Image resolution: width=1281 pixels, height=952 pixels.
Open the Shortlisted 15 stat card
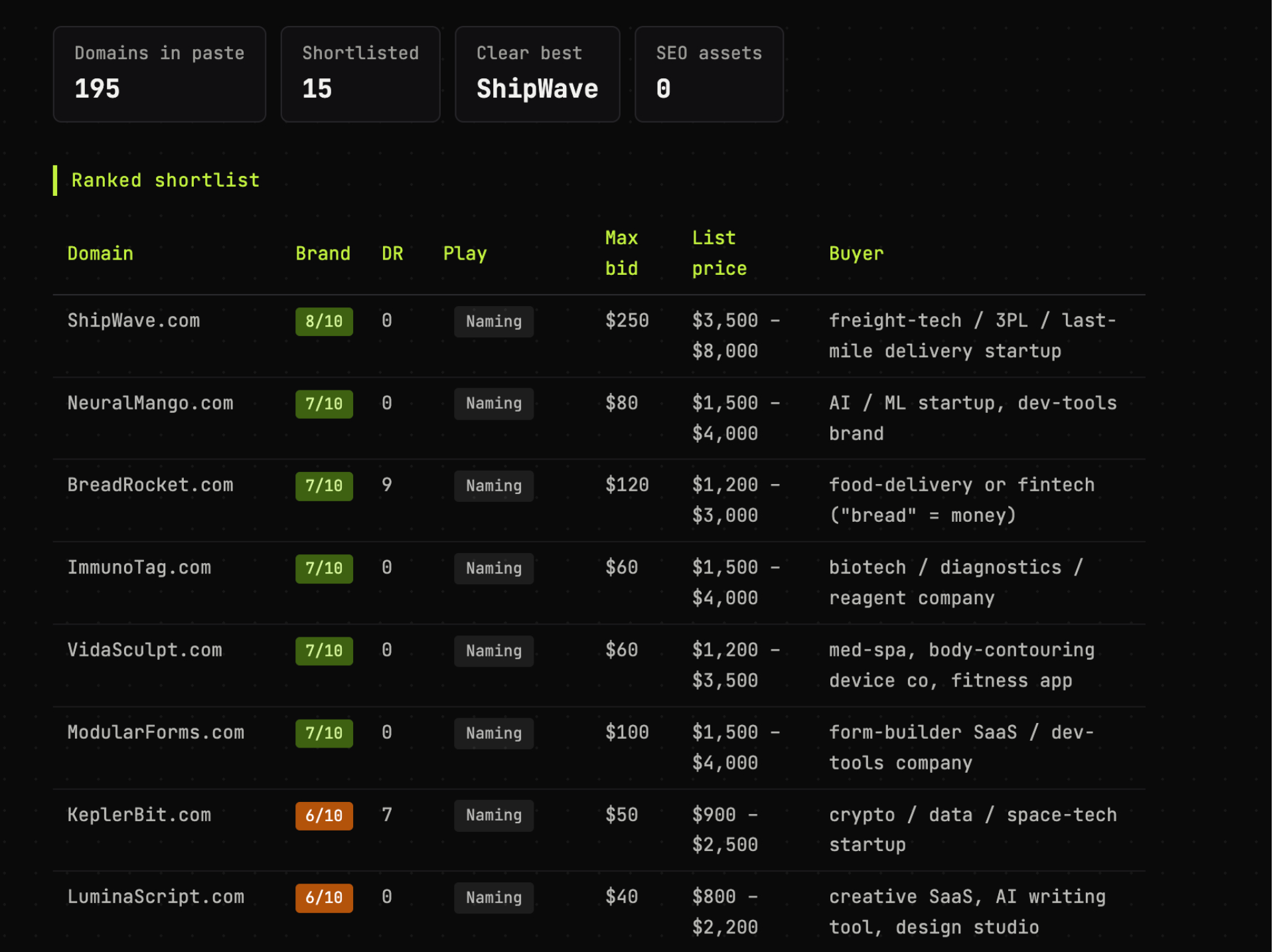360,74
